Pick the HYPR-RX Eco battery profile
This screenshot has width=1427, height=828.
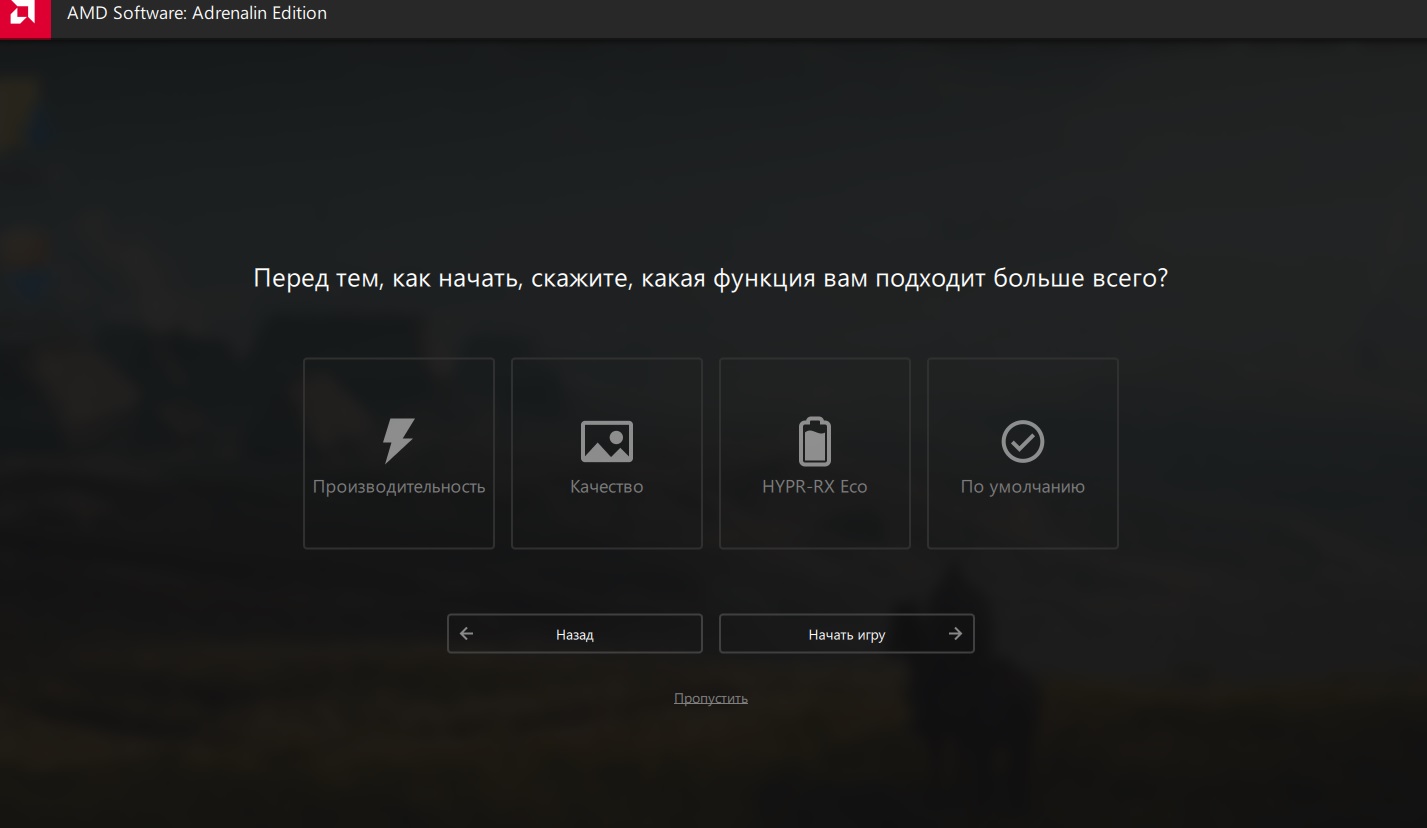click(815, 453)
